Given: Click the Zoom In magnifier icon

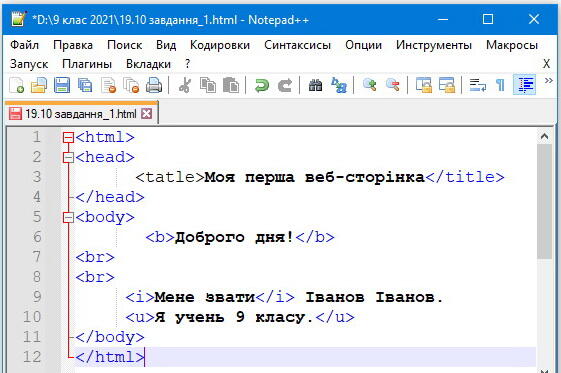Looking at the screenshot, I should point(370,85).
